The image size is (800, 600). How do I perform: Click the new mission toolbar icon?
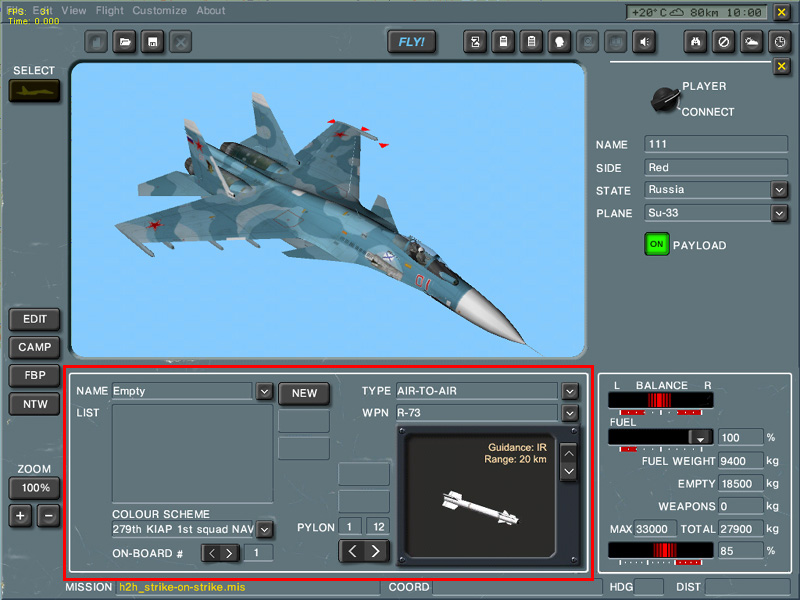coord(96,42)
